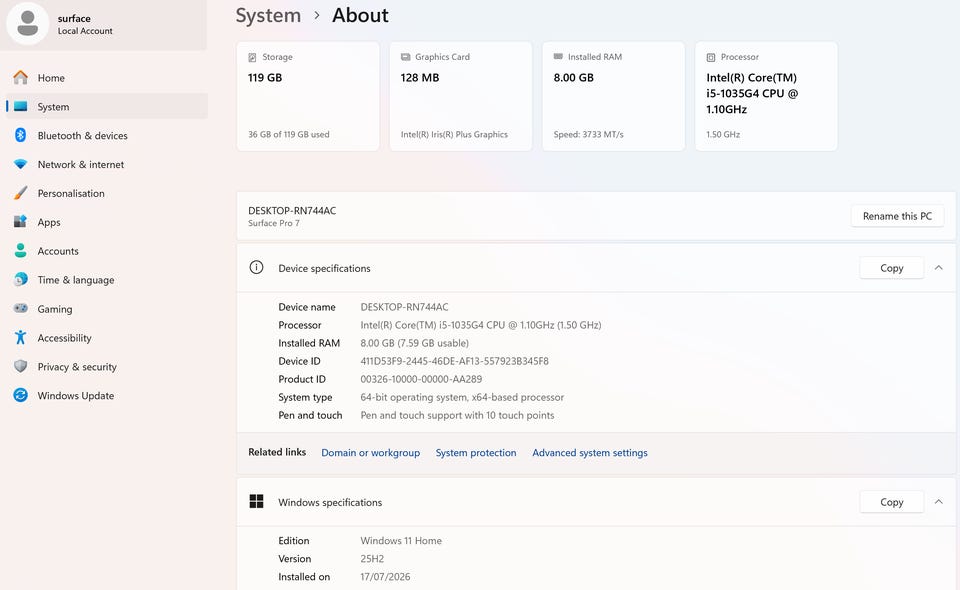Click the Speed: 3733 MT/s text
Viewport: 960px width, 590px height.
(588, 135)
